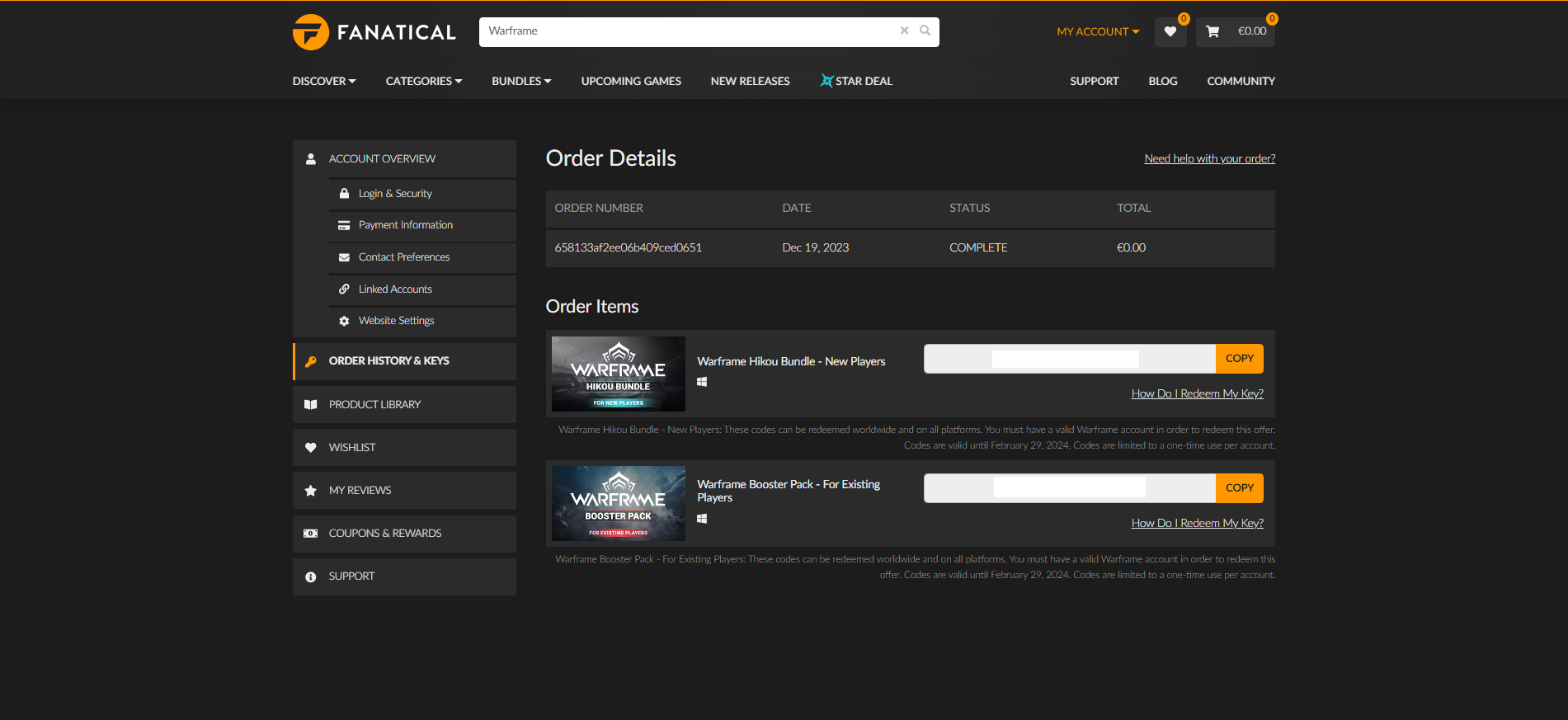Open Coupons & Rewards
Screen dimensions: 1568x720
click(x=404, y=534)
